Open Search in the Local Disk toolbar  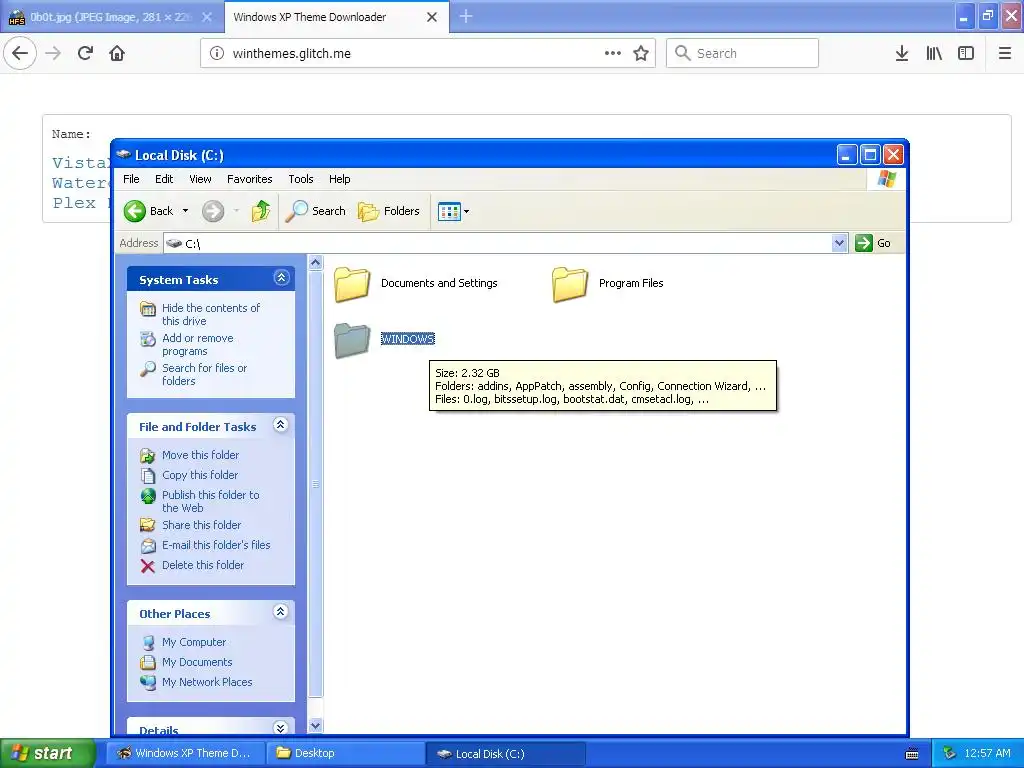click(315, 211)
